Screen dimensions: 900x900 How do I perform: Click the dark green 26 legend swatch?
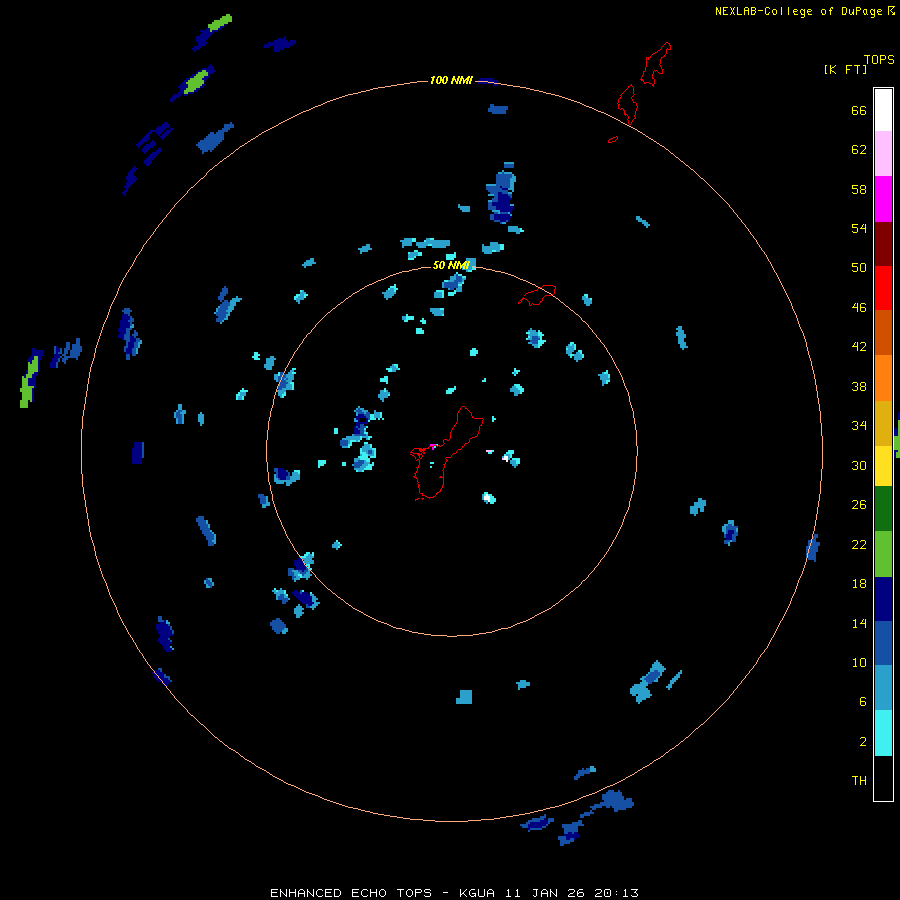point(883,509)
